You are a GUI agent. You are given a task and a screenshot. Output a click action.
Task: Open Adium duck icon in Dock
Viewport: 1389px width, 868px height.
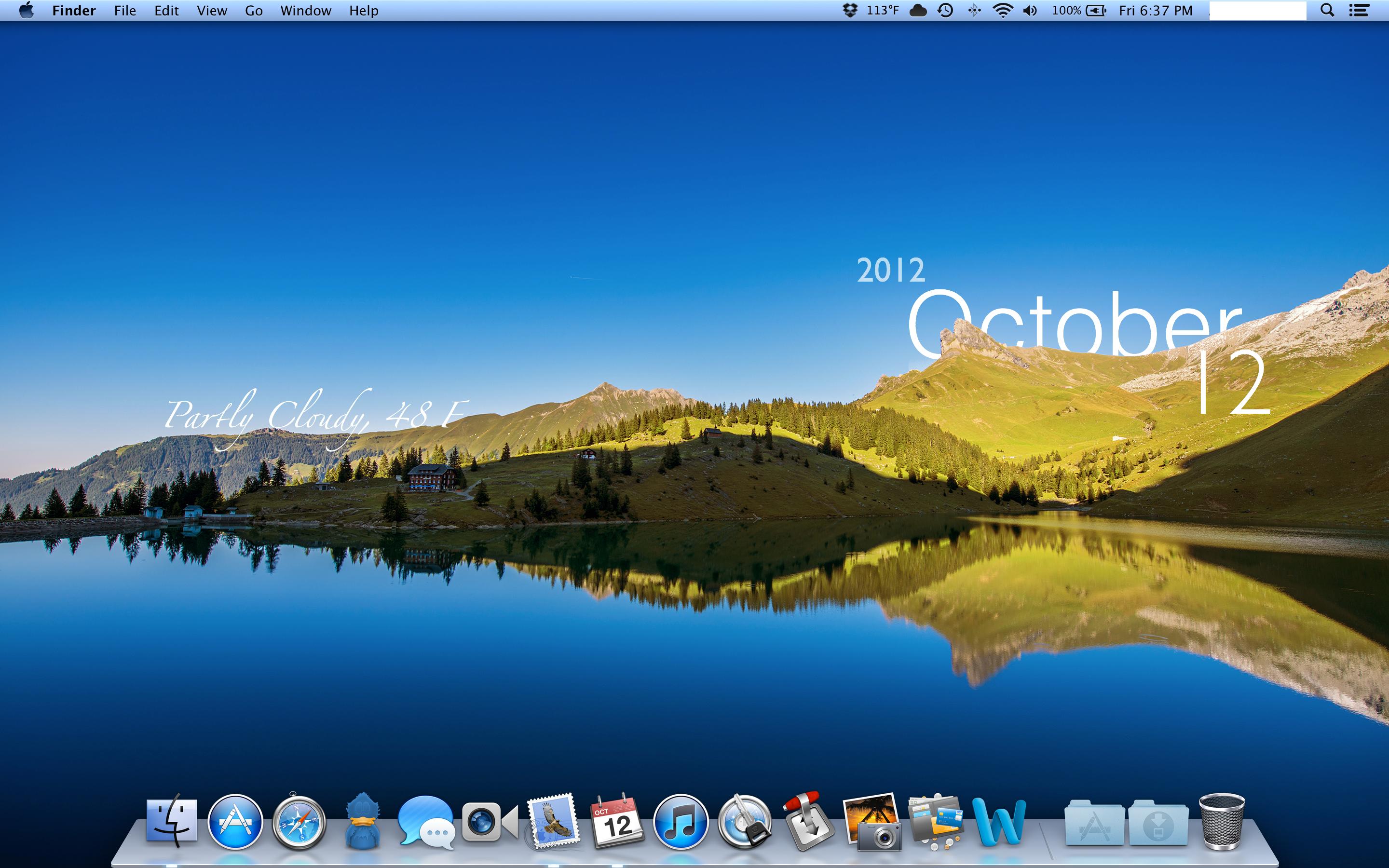[x=362, y=822]
